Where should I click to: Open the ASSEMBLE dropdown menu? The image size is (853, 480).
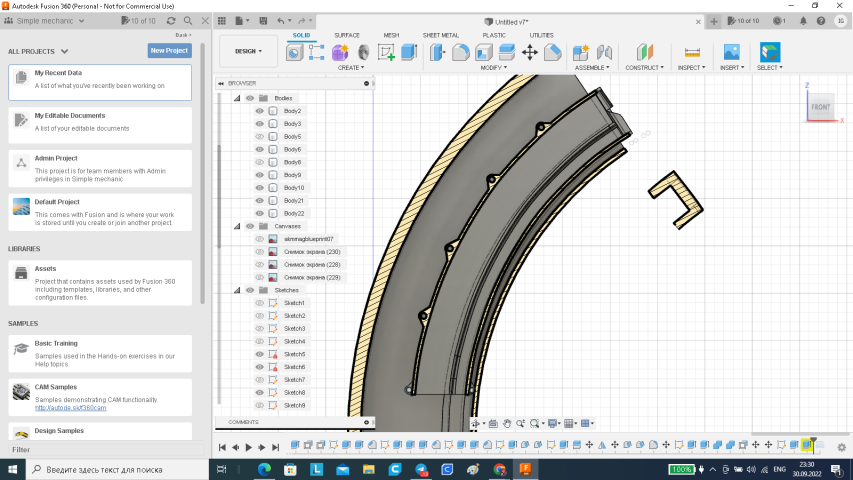click(592, 67)
